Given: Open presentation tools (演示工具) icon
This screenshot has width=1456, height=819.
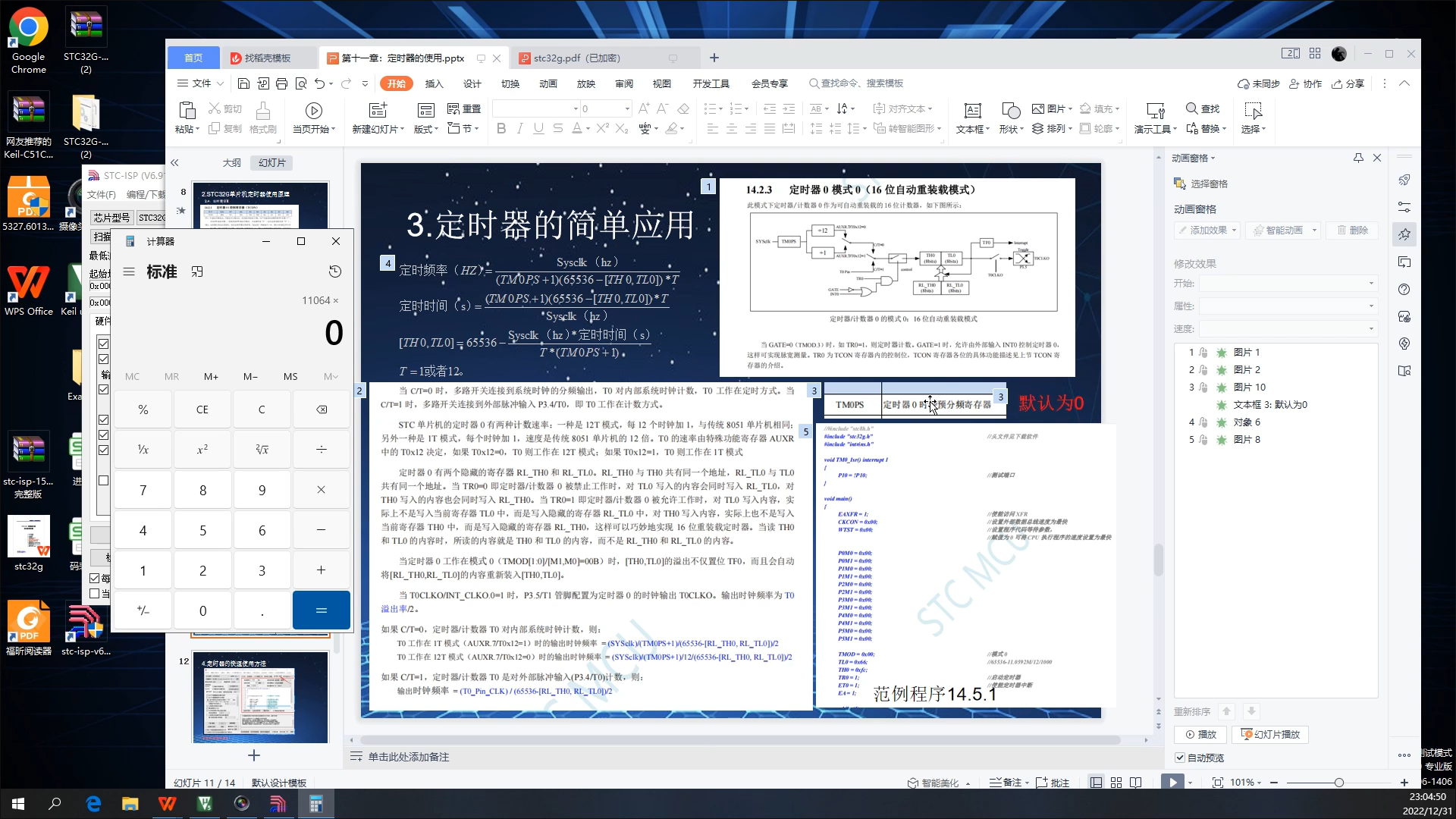Looking at the screenshot, I should point(1155,111).
